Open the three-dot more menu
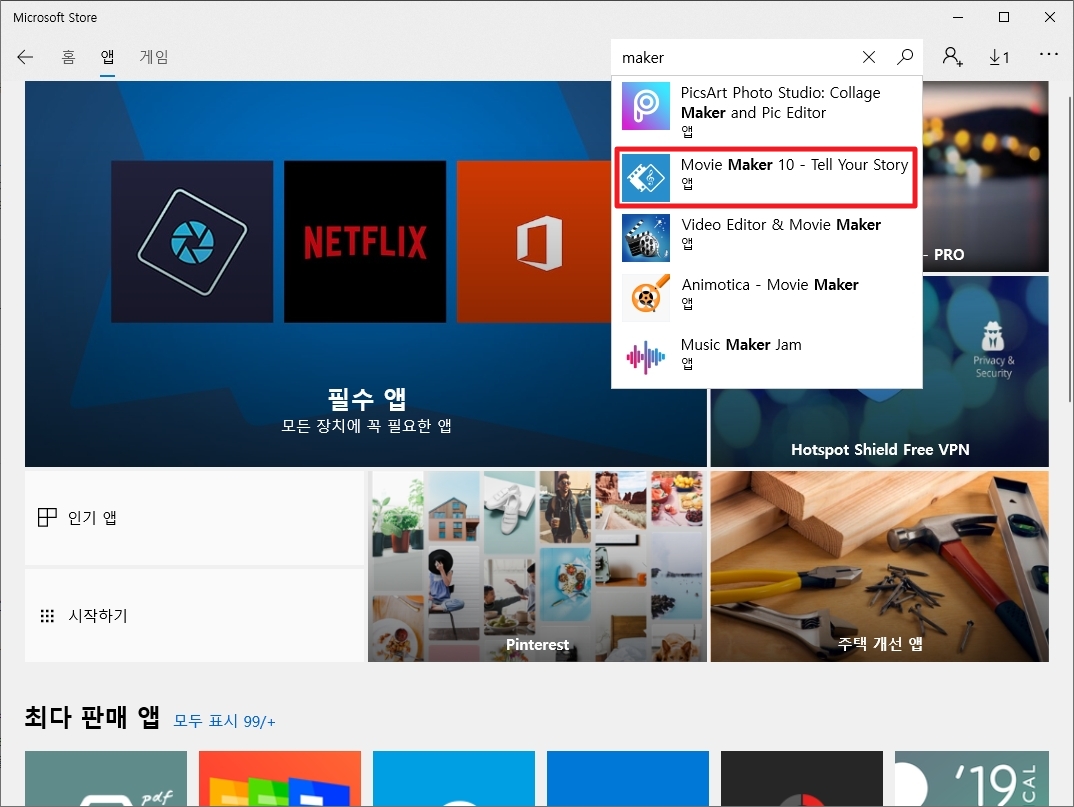 1049,55
